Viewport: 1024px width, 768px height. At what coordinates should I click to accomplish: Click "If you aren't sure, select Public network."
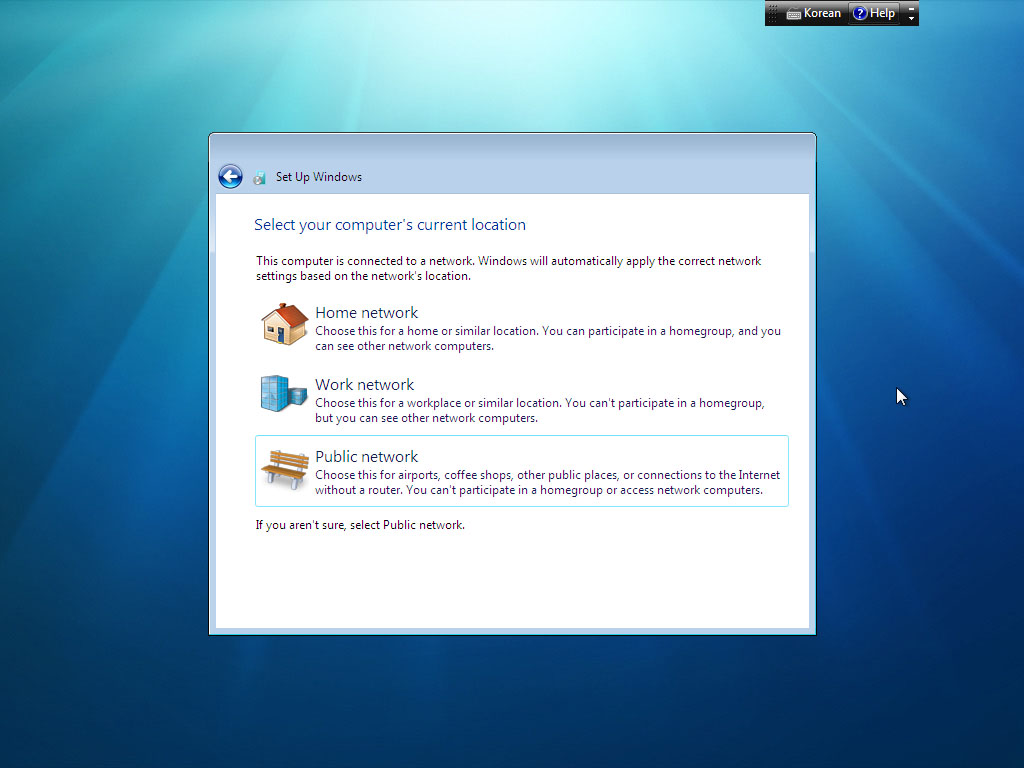tap(360, 525)
